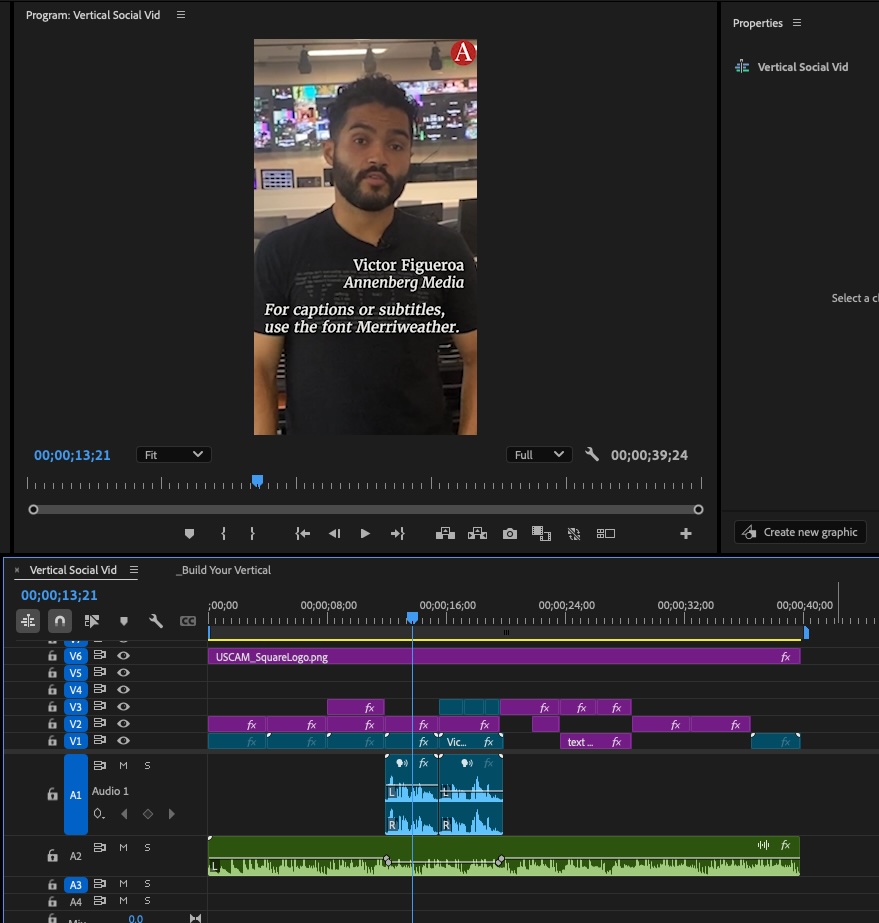Image resolution: width=879 pixels, height=923 pixels.
Task: Click the multi-camera view button
Action: [606, 534]
